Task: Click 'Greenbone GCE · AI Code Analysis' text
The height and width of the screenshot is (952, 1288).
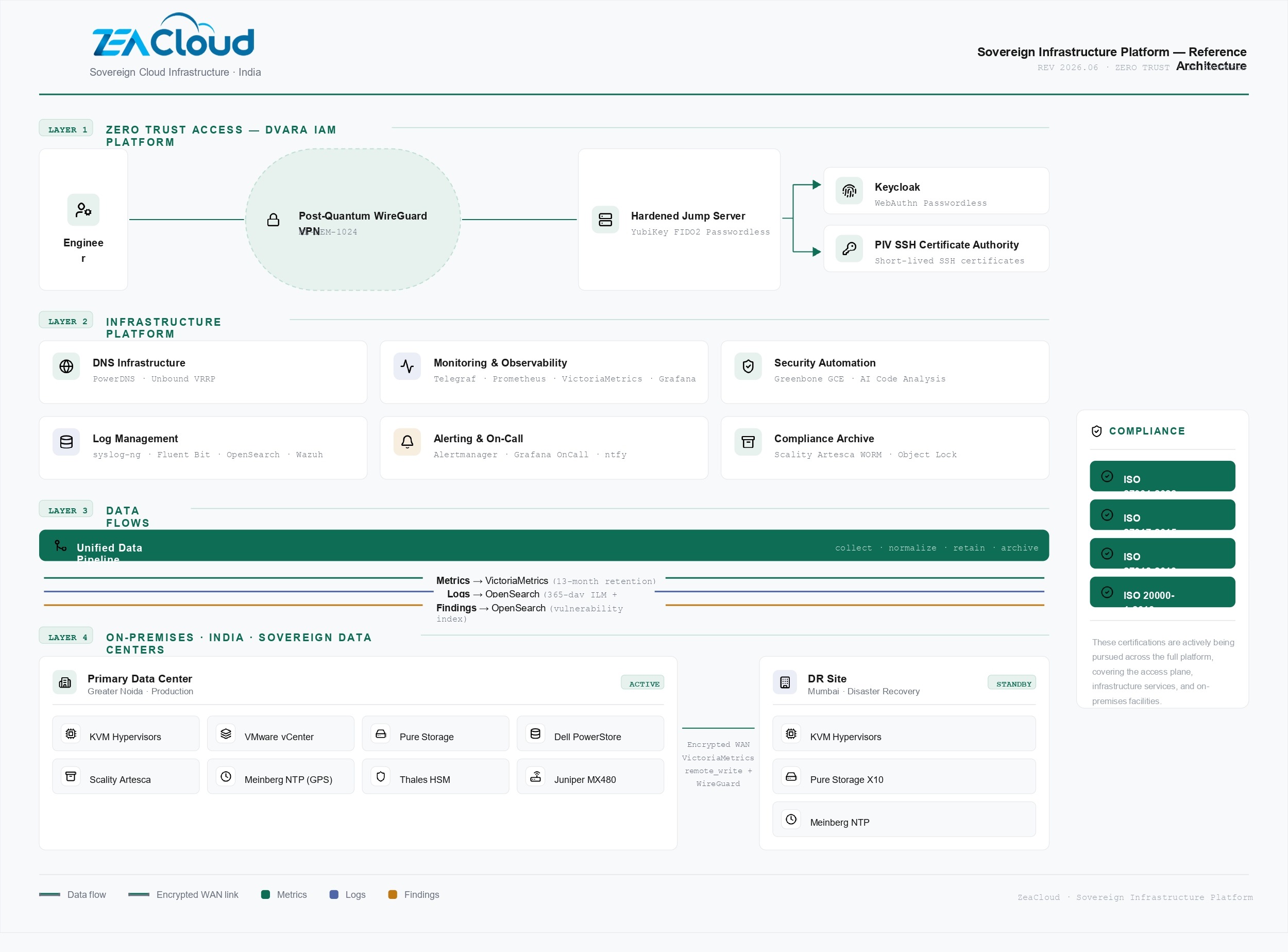Action: pos(859,379)
